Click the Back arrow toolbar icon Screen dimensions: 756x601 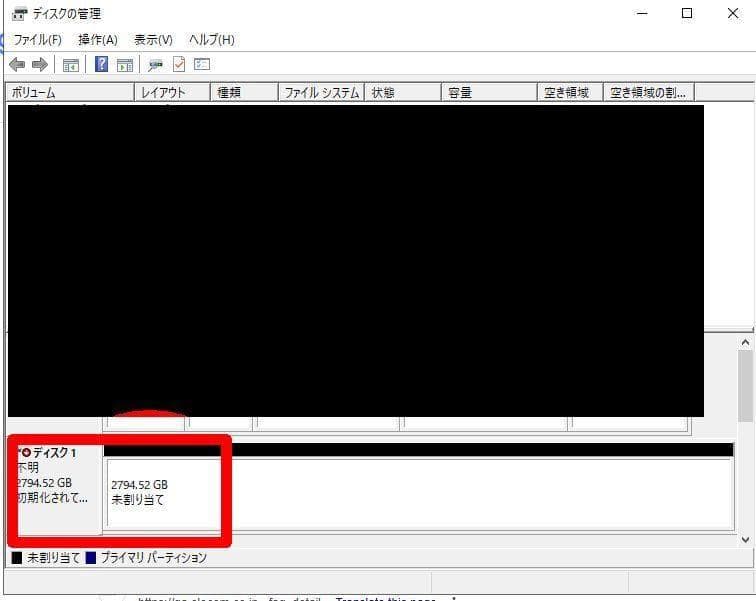pyautogui.click(x=17, y=65)
